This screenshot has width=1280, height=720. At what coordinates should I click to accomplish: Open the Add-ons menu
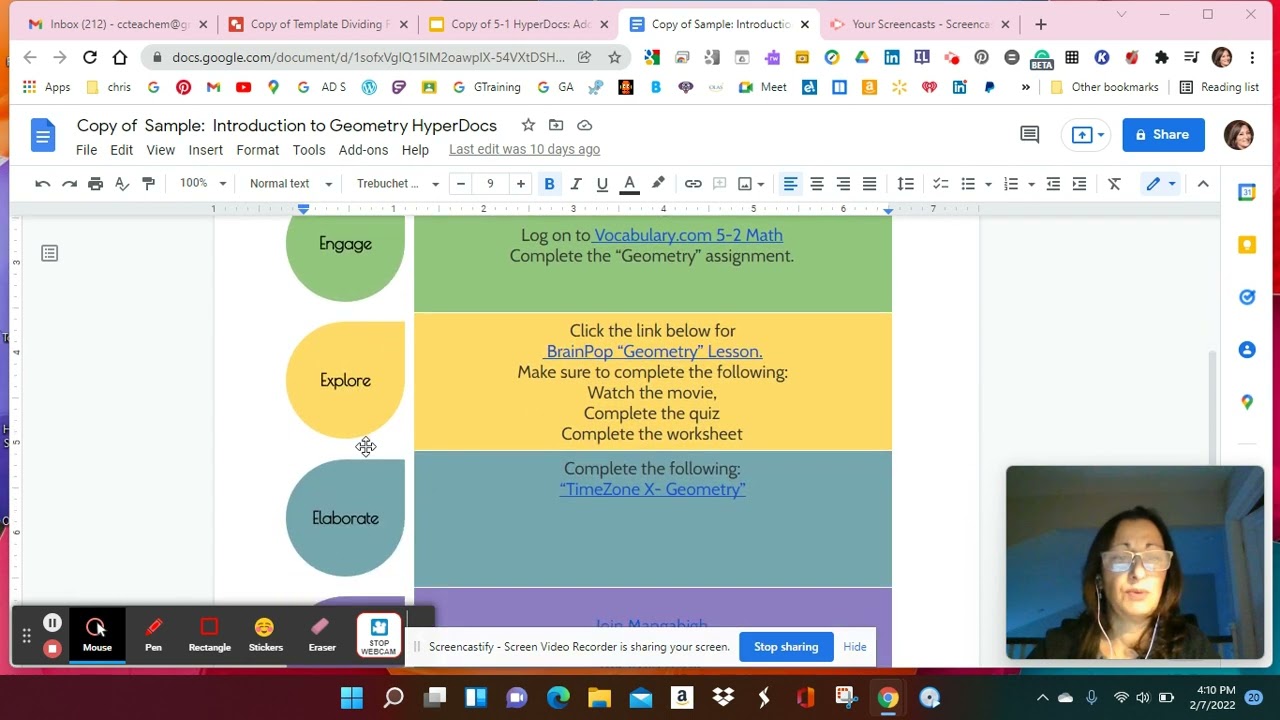[x=363, y=150]
